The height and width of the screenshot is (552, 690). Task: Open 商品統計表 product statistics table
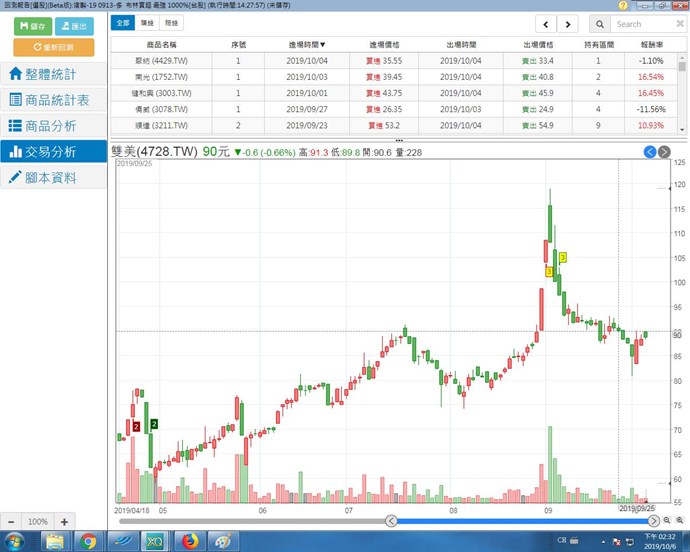click(53, 100)
